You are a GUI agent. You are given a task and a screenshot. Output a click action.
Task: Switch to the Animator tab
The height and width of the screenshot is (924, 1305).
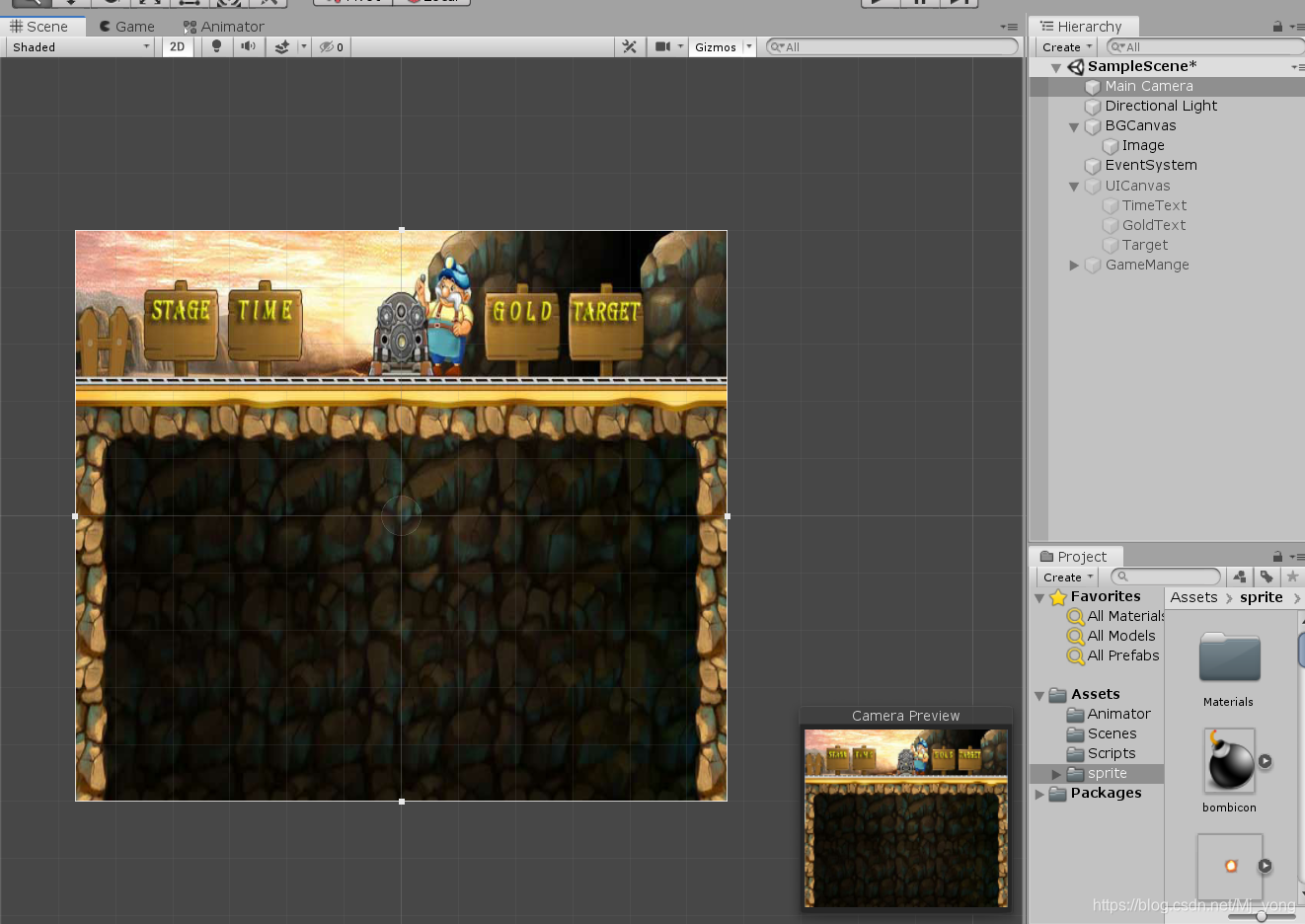click(224, 27)
